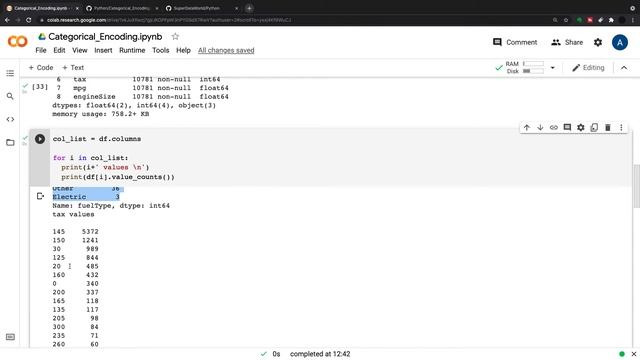Open more cell actions three-dot menu
The height and width of the screenshot is (360, 640).
[x=621, y=128]
